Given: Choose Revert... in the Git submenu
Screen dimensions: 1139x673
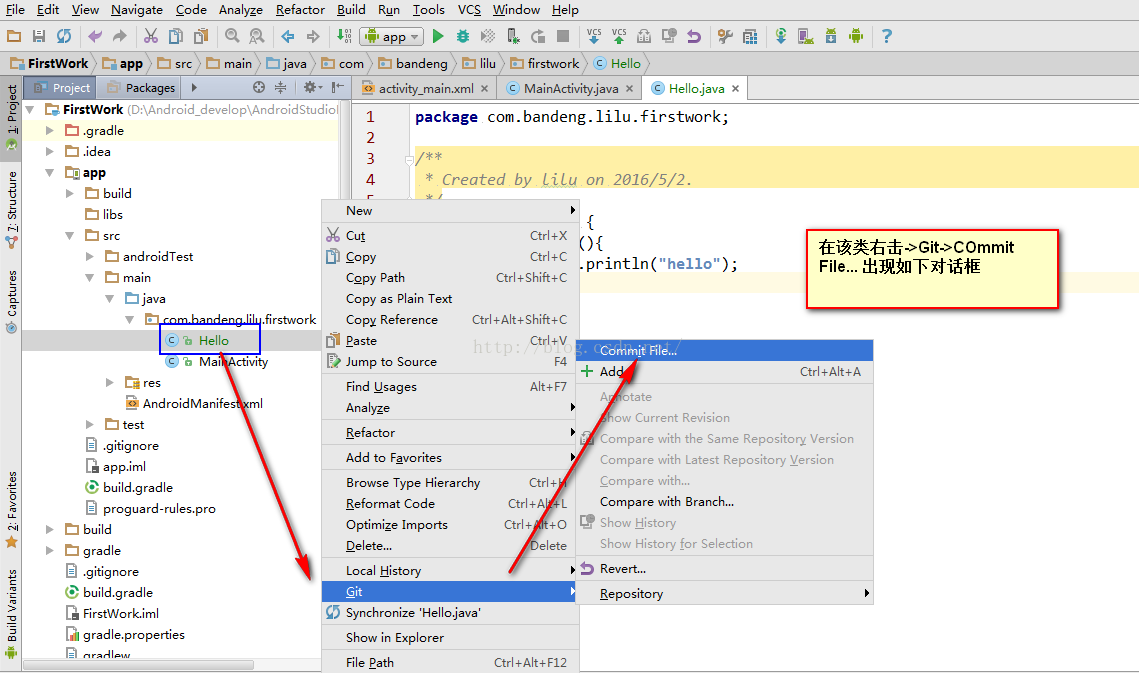Looking at the screenshot, I should pos(622,569).
